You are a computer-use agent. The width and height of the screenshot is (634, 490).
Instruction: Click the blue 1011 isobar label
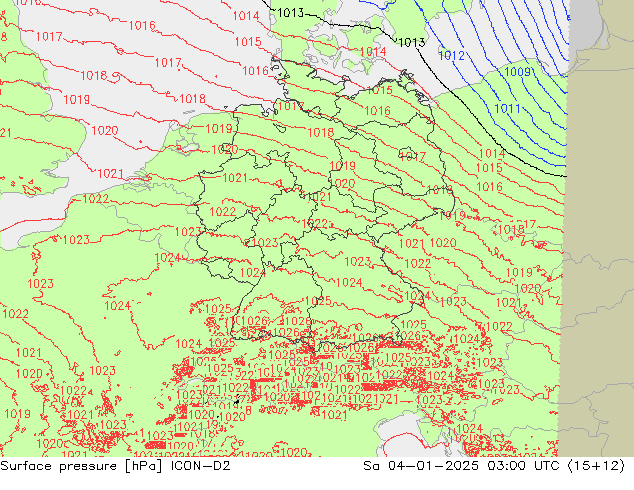(x=507, y=108)
